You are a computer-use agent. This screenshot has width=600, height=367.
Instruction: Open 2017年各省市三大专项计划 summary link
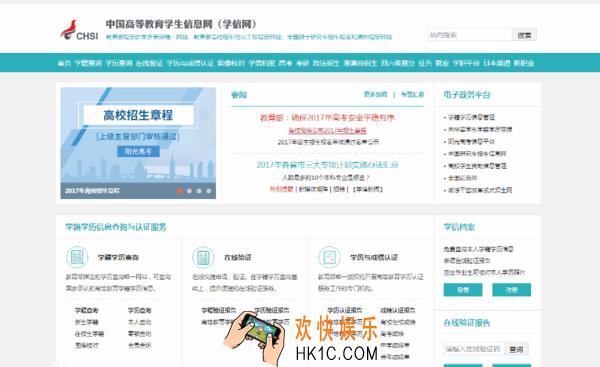pos(327,165)
